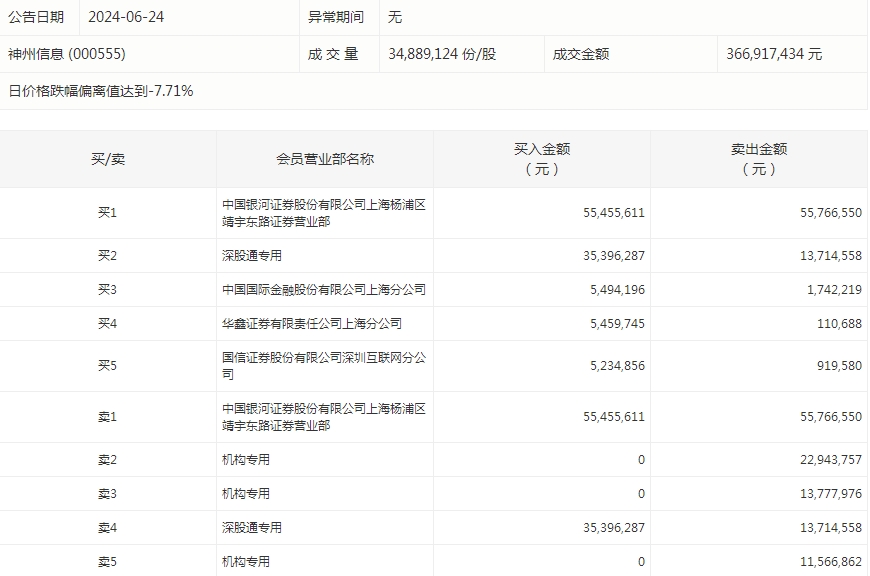Click 深股通专用 in the 买2 row

[x=252, y=255]
